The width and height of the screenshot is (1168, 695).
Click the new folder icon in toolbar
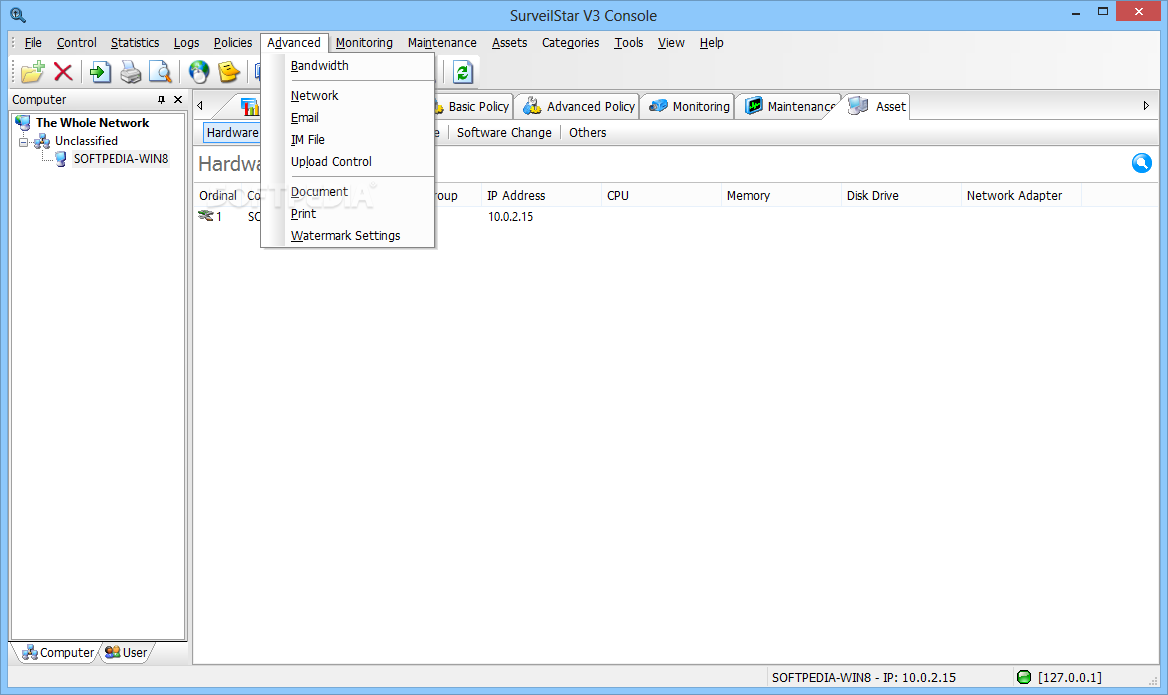click(33, 72)
